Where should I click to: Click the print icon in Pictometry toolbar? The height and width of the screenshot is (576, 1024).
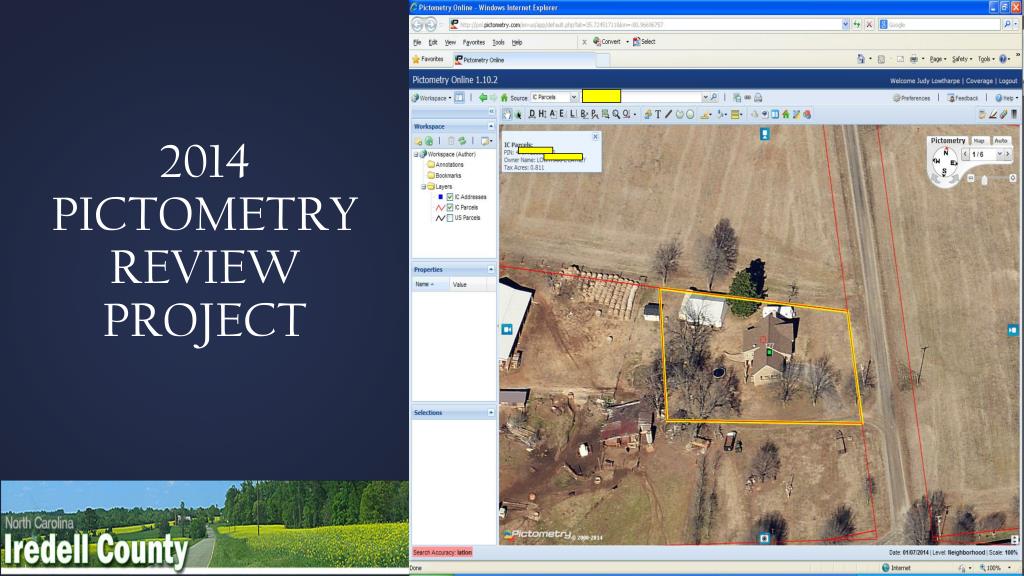(x=758, y=97)
